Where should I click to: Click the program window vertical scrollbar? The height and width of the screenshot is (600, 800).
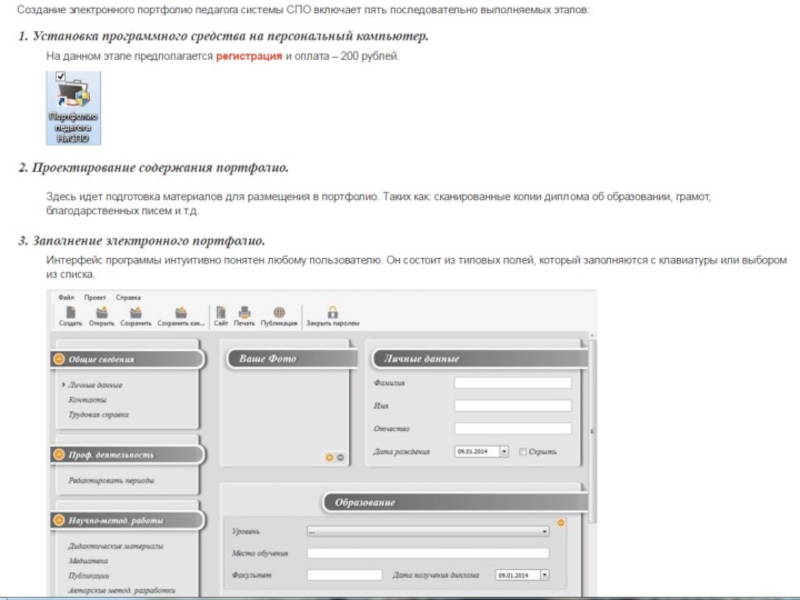pyautogui.click(x=592, y=431)
